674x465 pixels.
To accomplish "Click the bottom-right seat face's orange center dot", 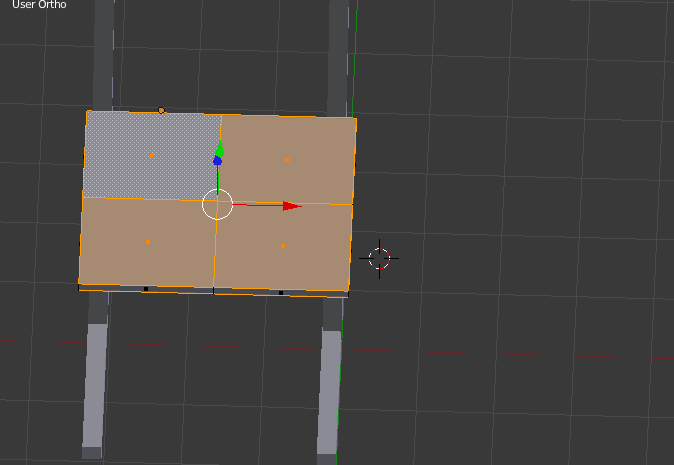I will 282,246.
